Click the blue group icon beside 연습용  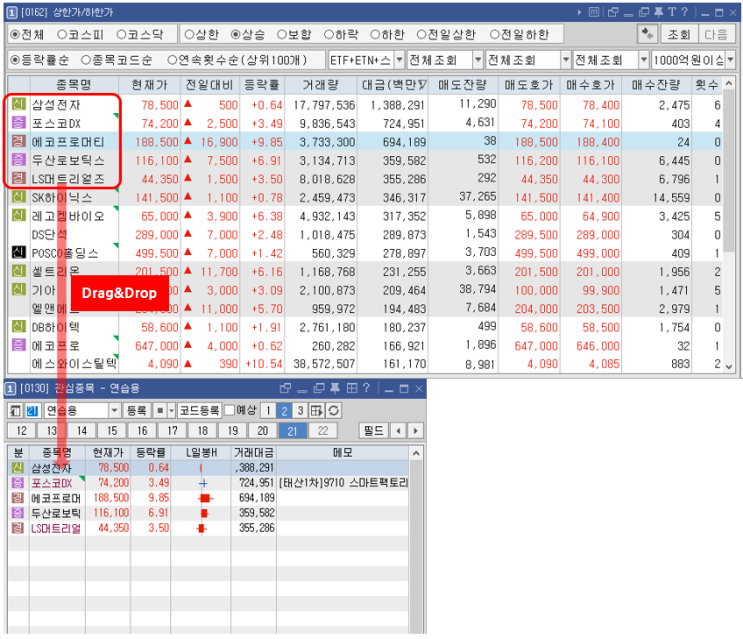click(x=32, y=410)
